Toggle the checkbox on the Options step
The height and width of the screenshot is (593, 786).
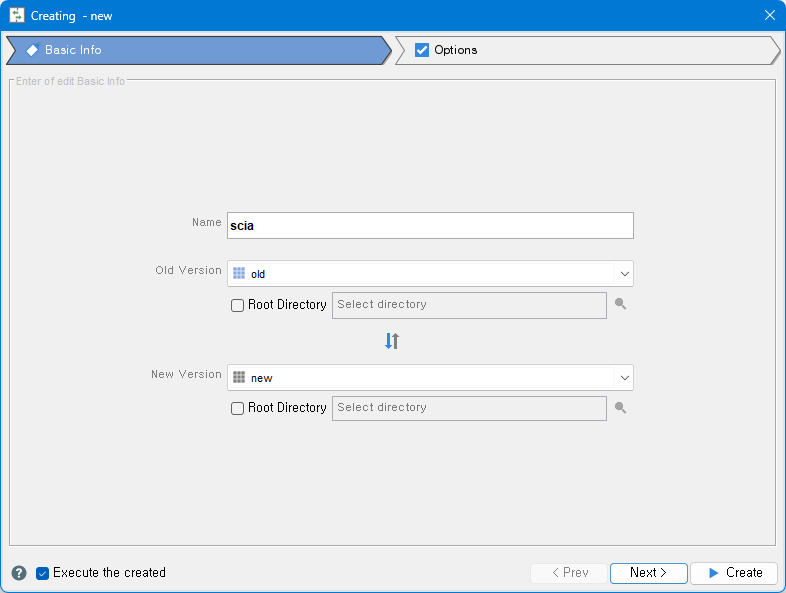(422, 50)
